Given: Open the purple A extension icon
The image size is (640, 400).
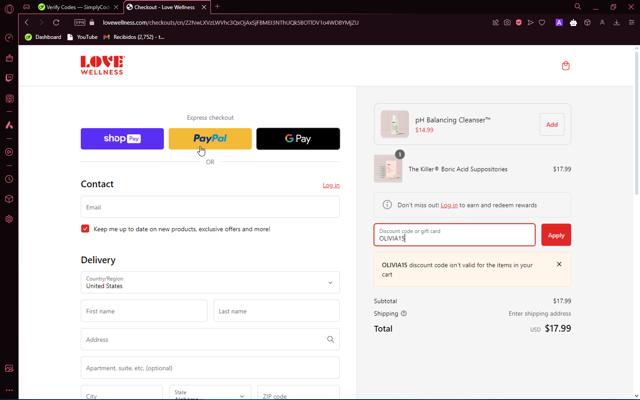Looking at the screenshot, I should coord(559,22).
